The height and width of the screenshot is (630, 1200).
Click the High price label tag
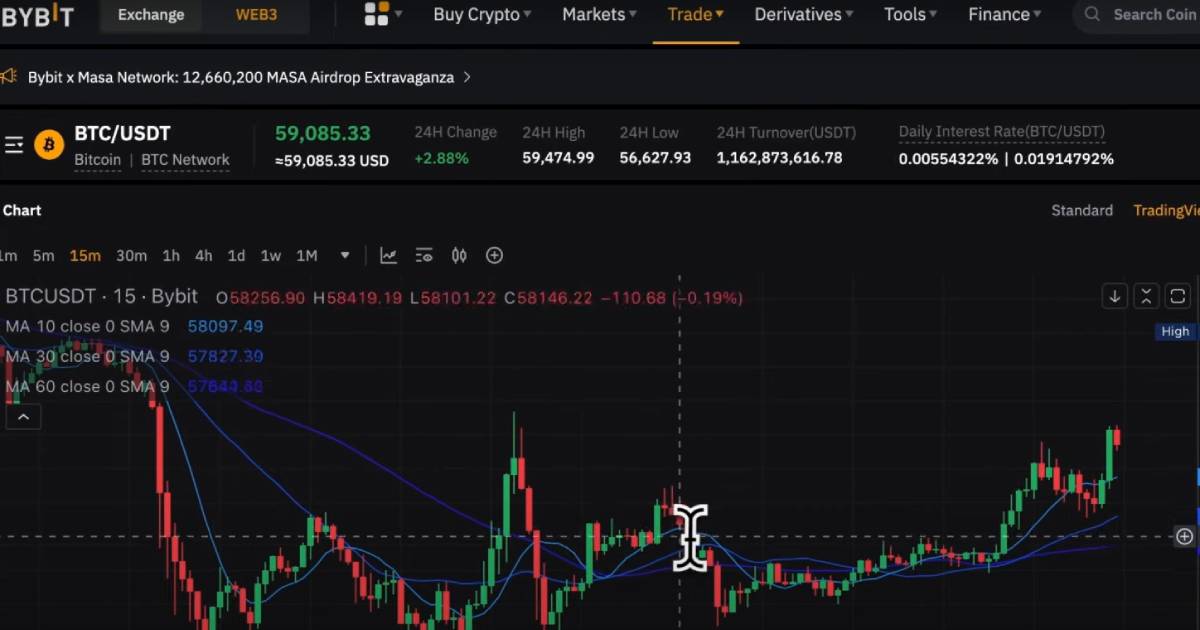coord(1175,331)
